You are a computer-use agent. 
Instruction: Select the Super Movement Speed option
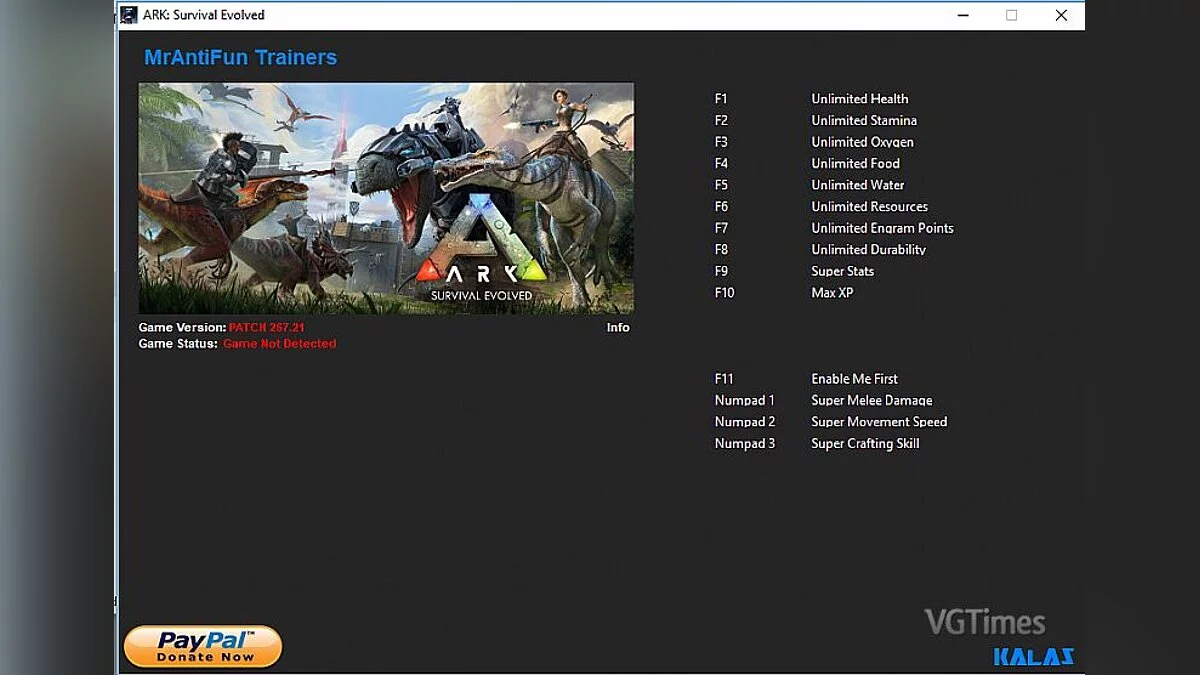pyautogui.click(x=879, y=422)
